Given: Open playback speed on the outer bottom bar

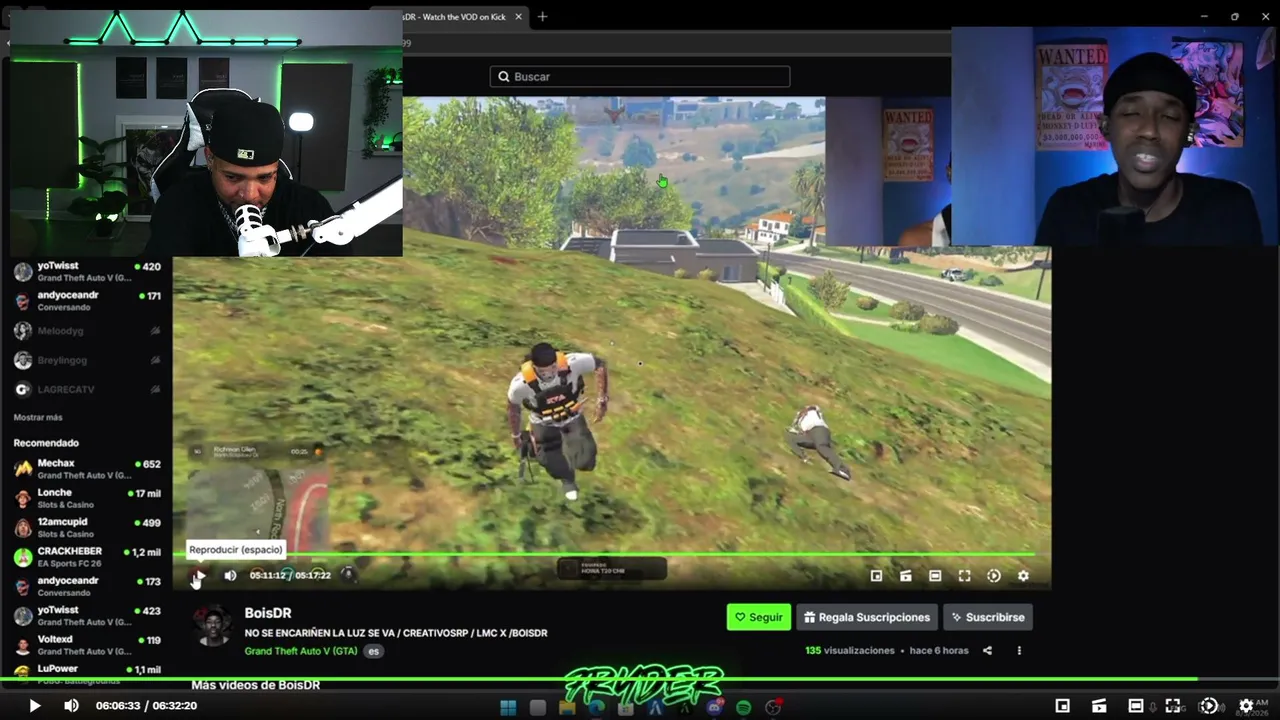Looking at the screenshot, I should click(1209, 706).
